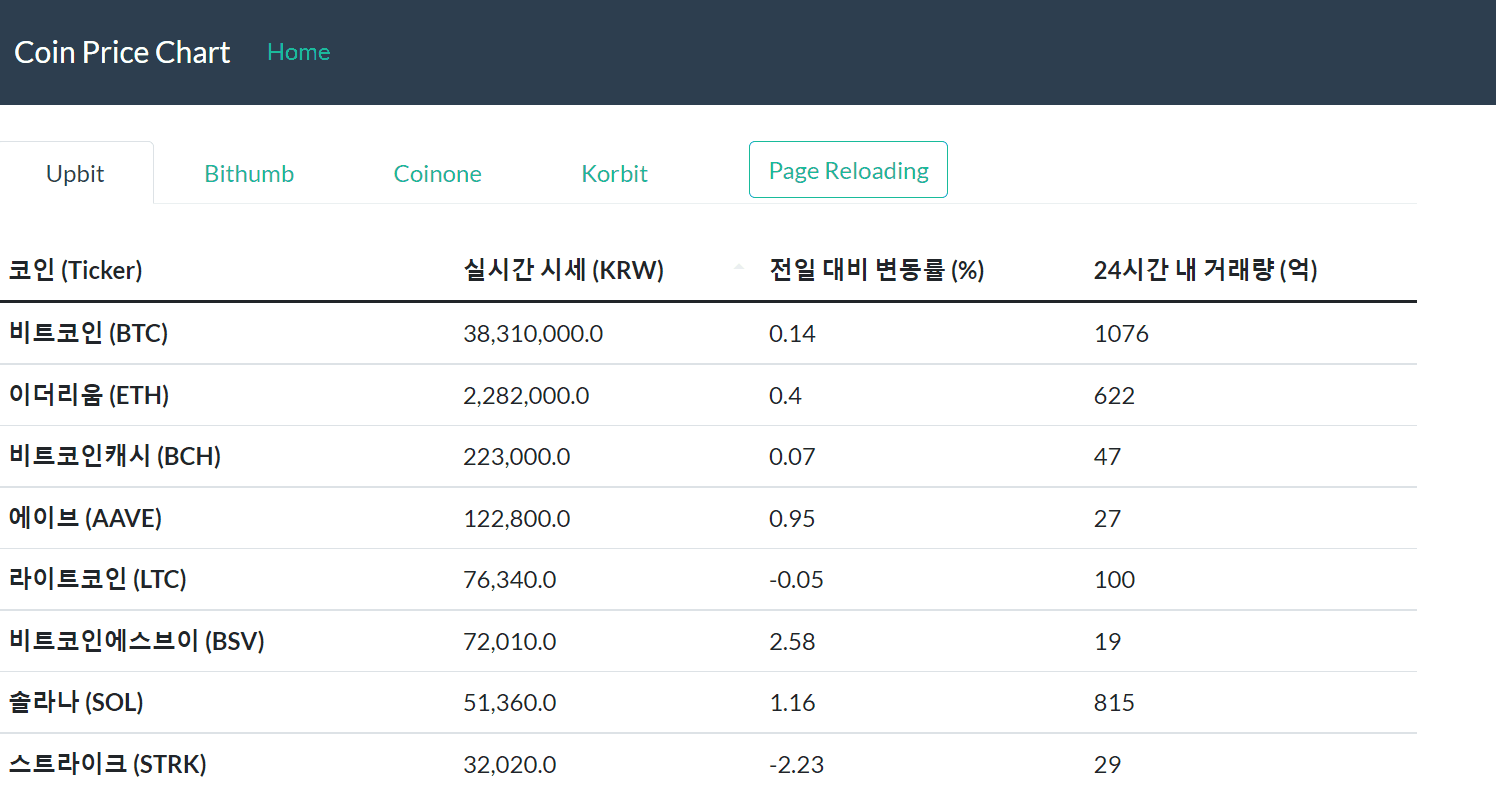
Task: Click the SOL volume 815
Action: coord(1114,703)
